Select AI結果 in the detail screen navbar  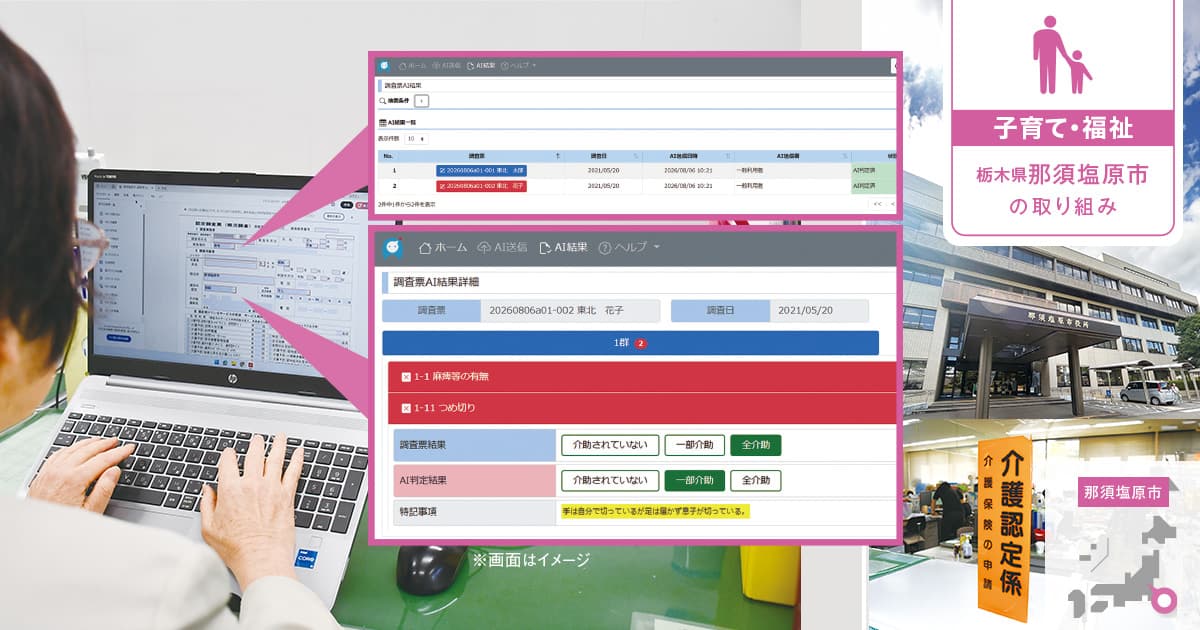click(563, 247)
